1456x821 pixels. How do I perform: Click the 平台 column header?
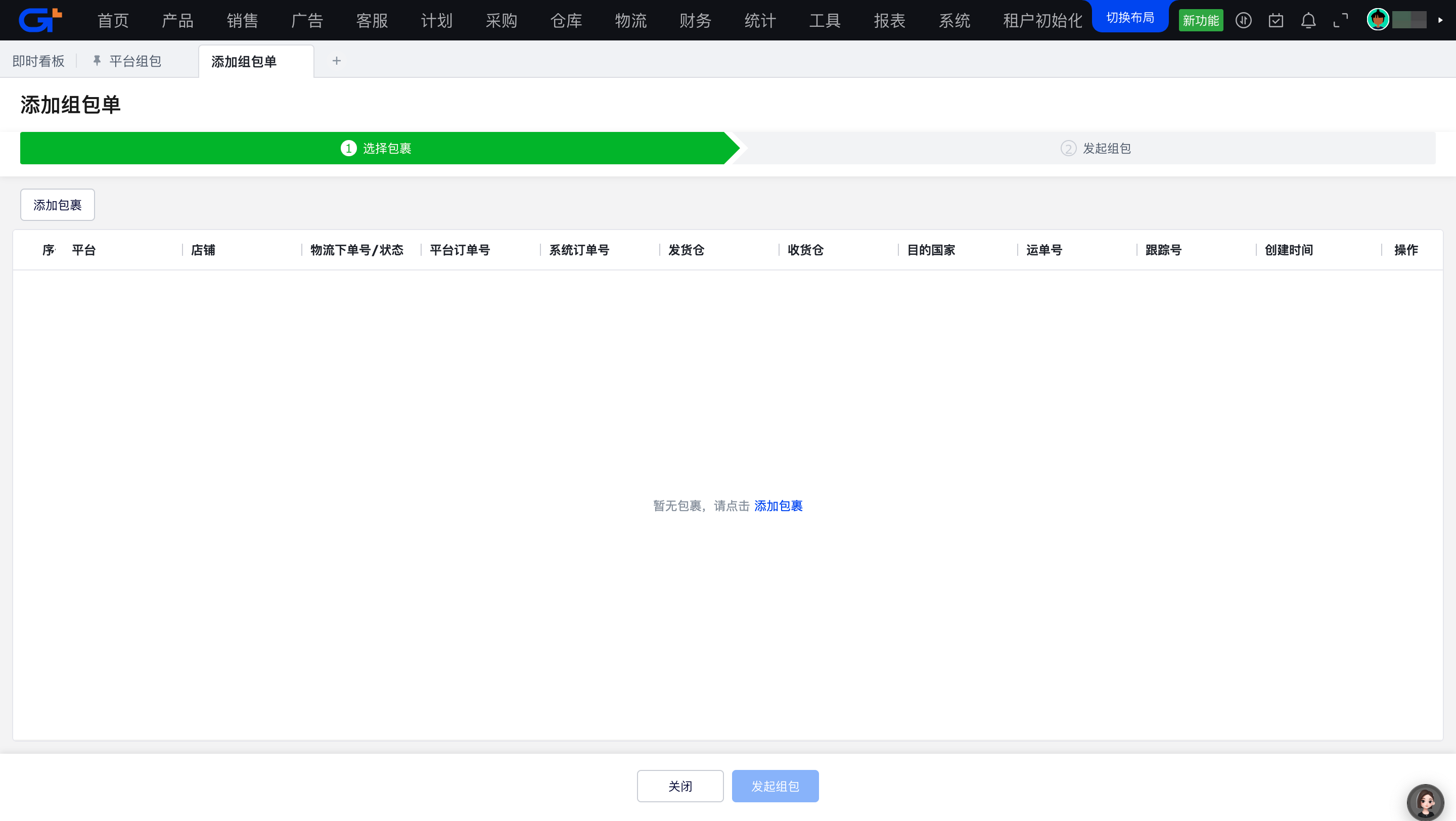click(83, 250)
